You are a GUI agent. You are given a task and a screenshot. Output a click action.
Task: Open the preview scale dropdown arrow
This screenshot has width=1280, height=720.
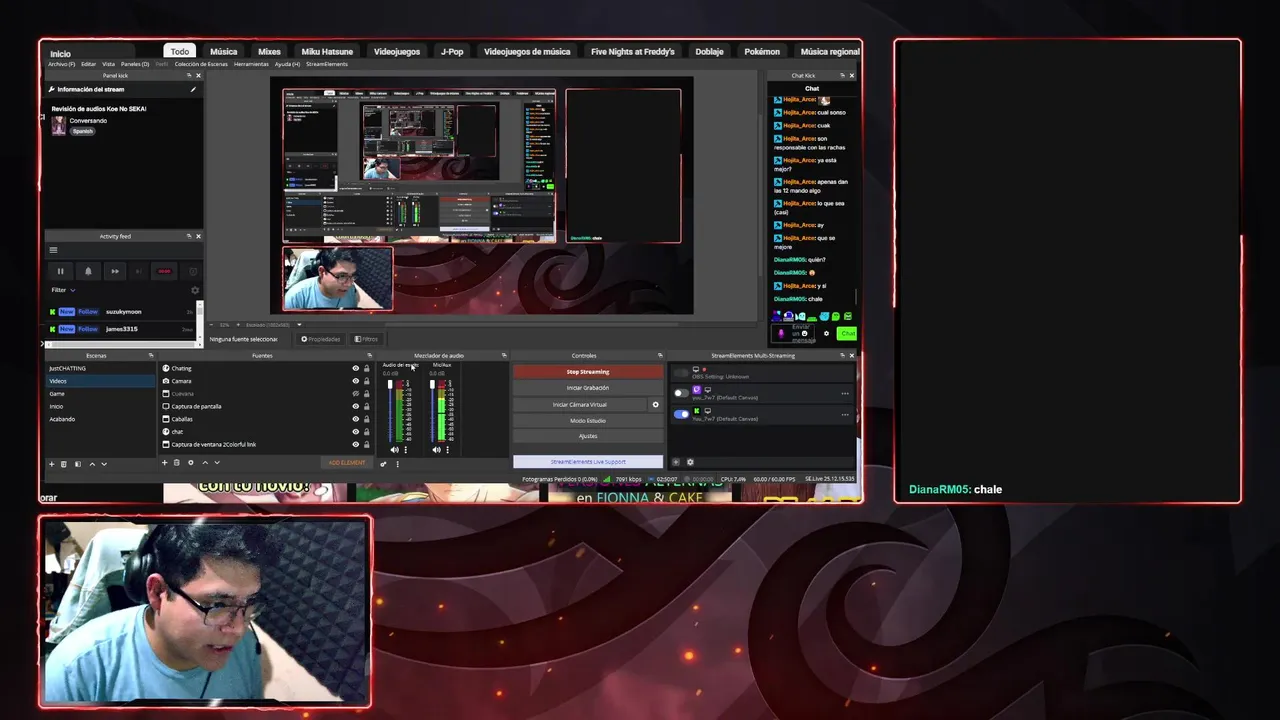tap(299, 324)
